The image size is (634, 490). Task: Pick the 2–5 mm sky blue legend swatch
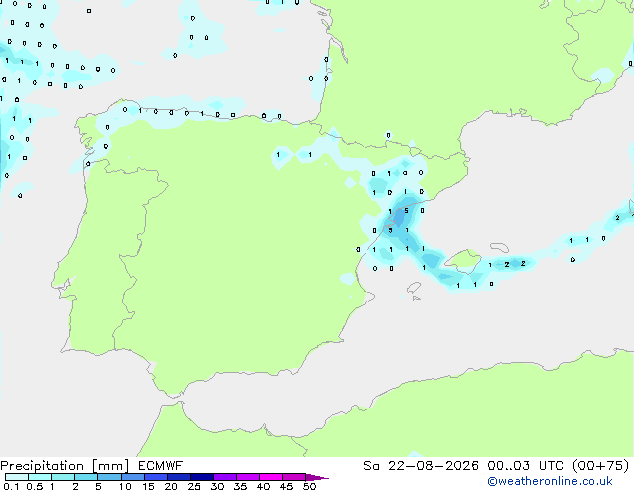(x=86, y=477)
